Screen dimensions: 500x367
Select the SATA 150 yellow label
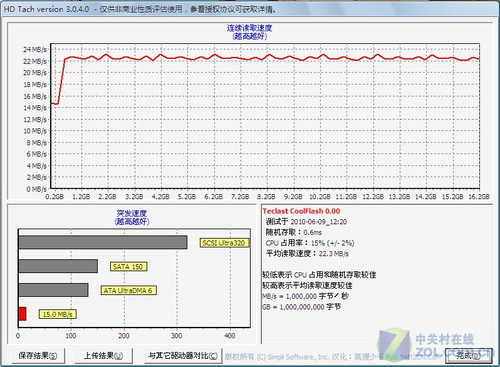click(x=128, y=267)
